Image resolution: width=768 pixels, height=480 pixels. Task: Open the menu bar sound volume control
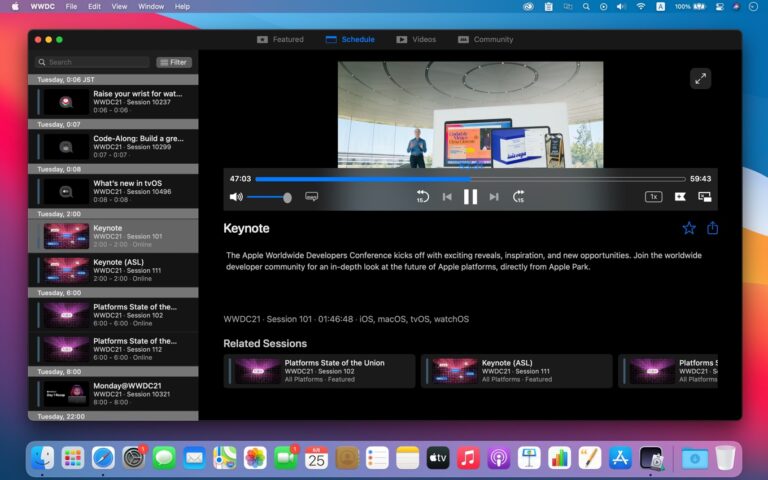(622, 7)
